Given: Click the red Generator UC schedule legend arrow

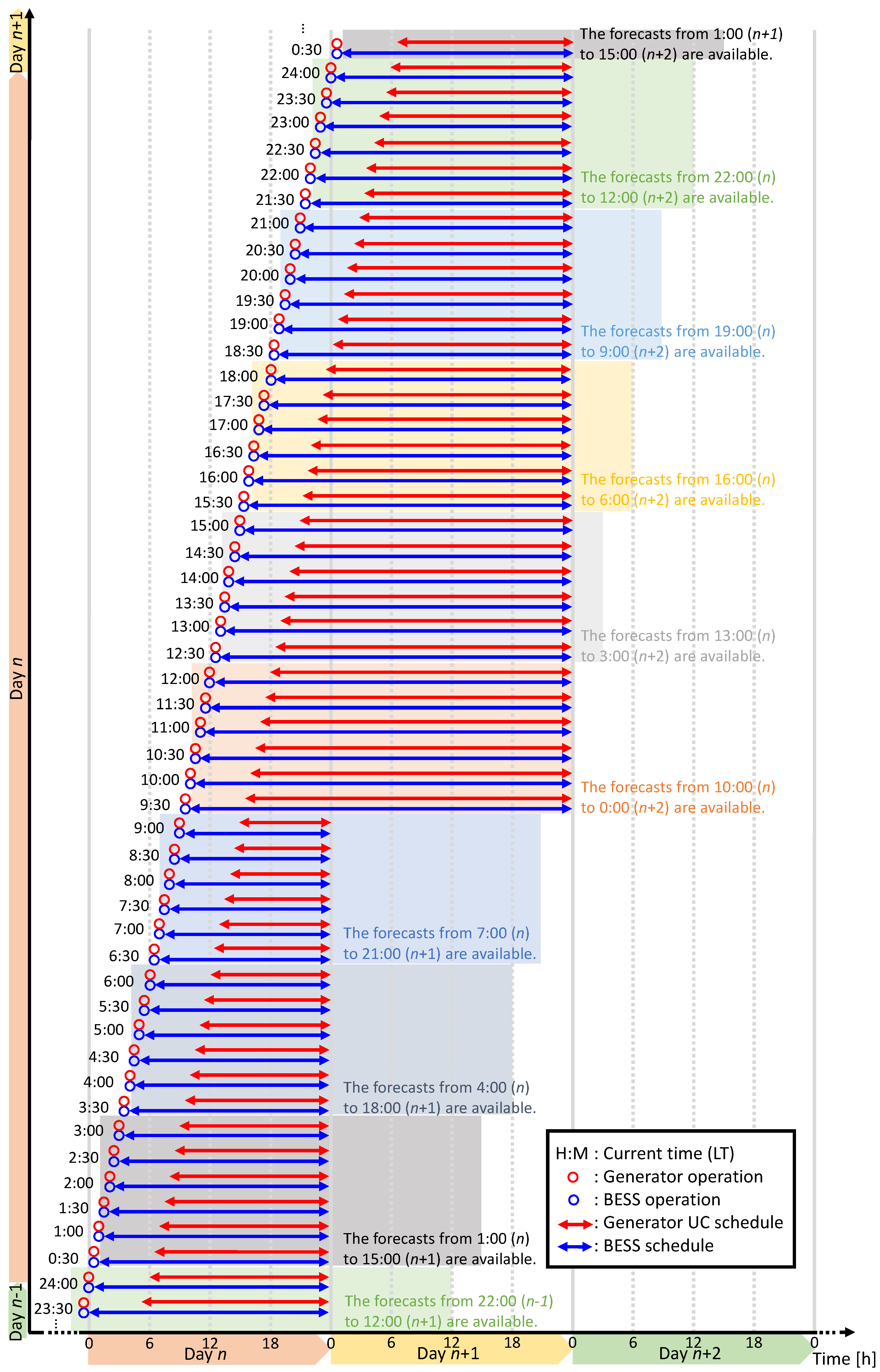Looking at the screenshot, I should click(x=575, y=1224).
